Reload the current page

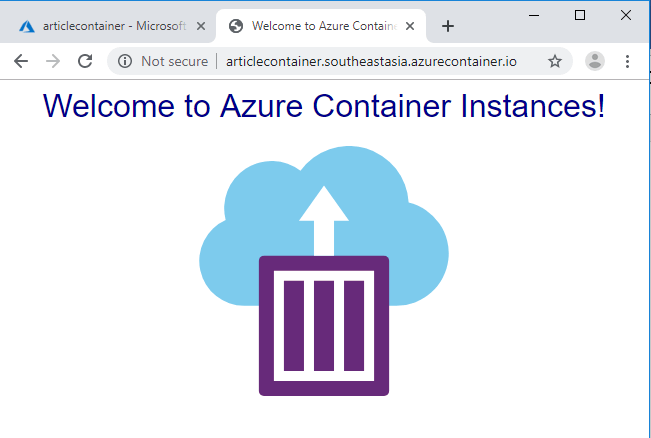[x=85, y=61]
